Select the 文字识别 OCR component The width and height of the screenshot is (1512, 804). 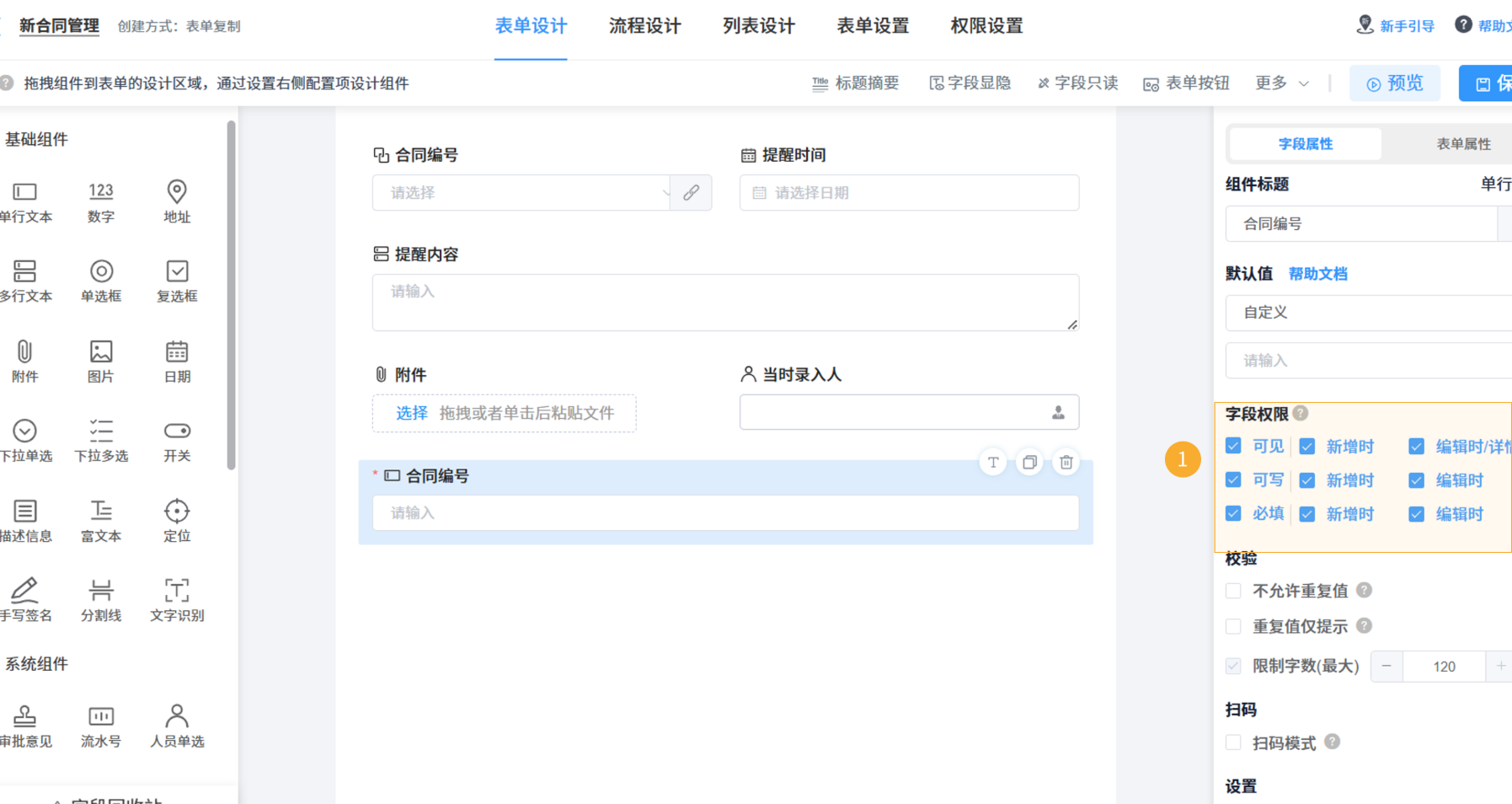[x=177, y=600]
